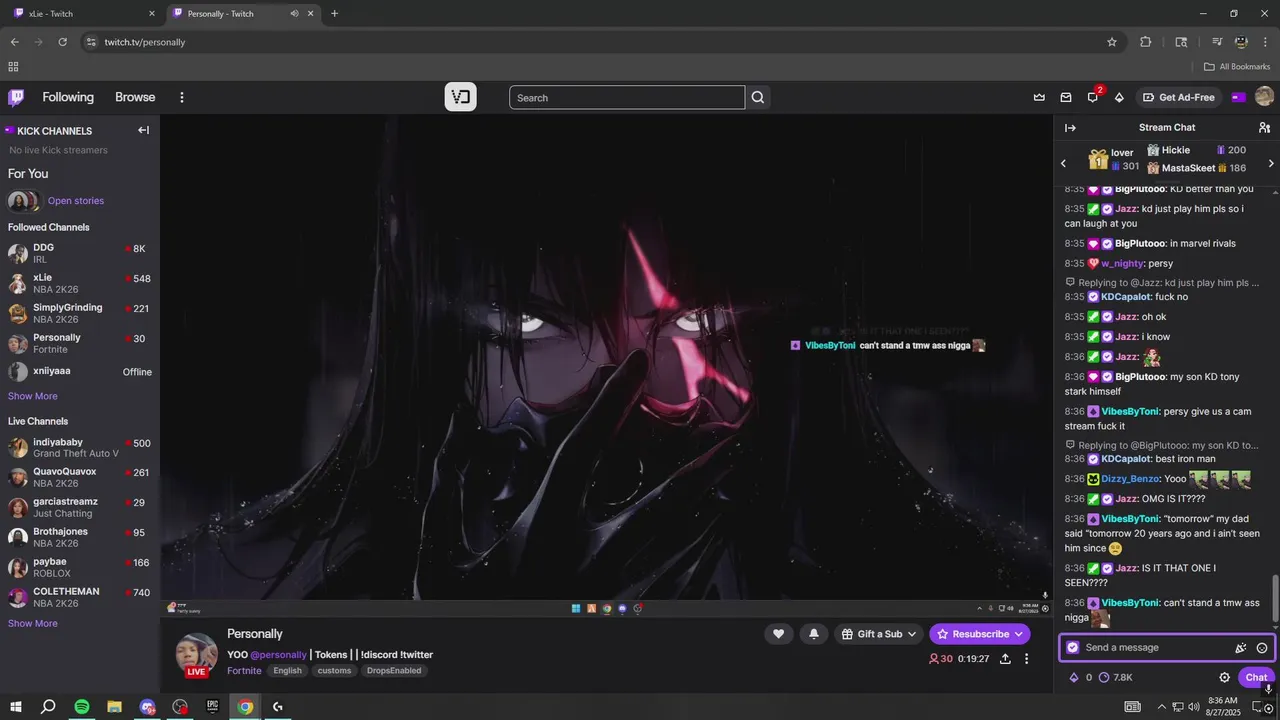This screenshot has height=720, width=1280.
Task: Toggle the notification bell for Personally
Action: [814, 634]
